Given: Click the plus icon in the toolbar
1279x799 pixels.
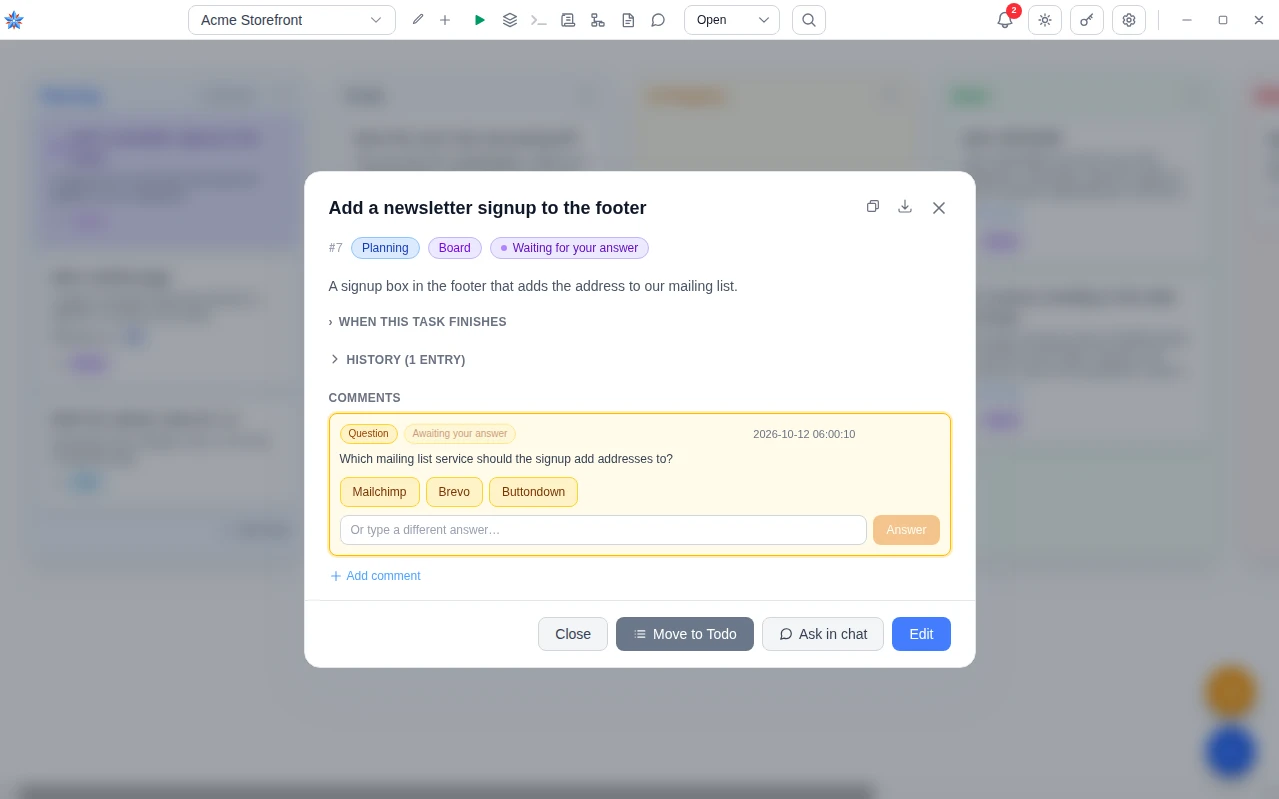Looking at the screenshot, I should click(x=445, y=20).
